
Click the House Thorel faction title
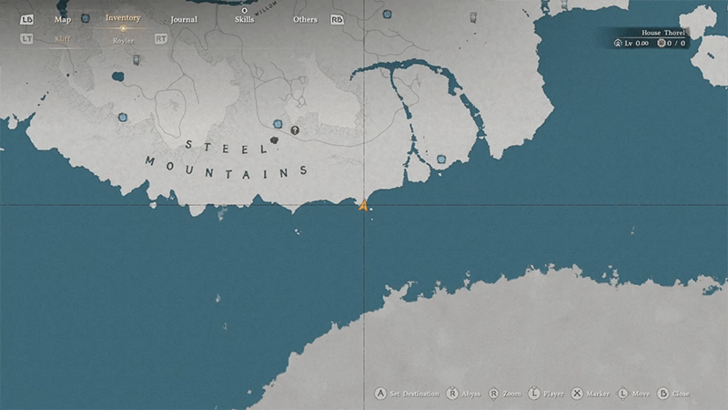coord(663,33)
